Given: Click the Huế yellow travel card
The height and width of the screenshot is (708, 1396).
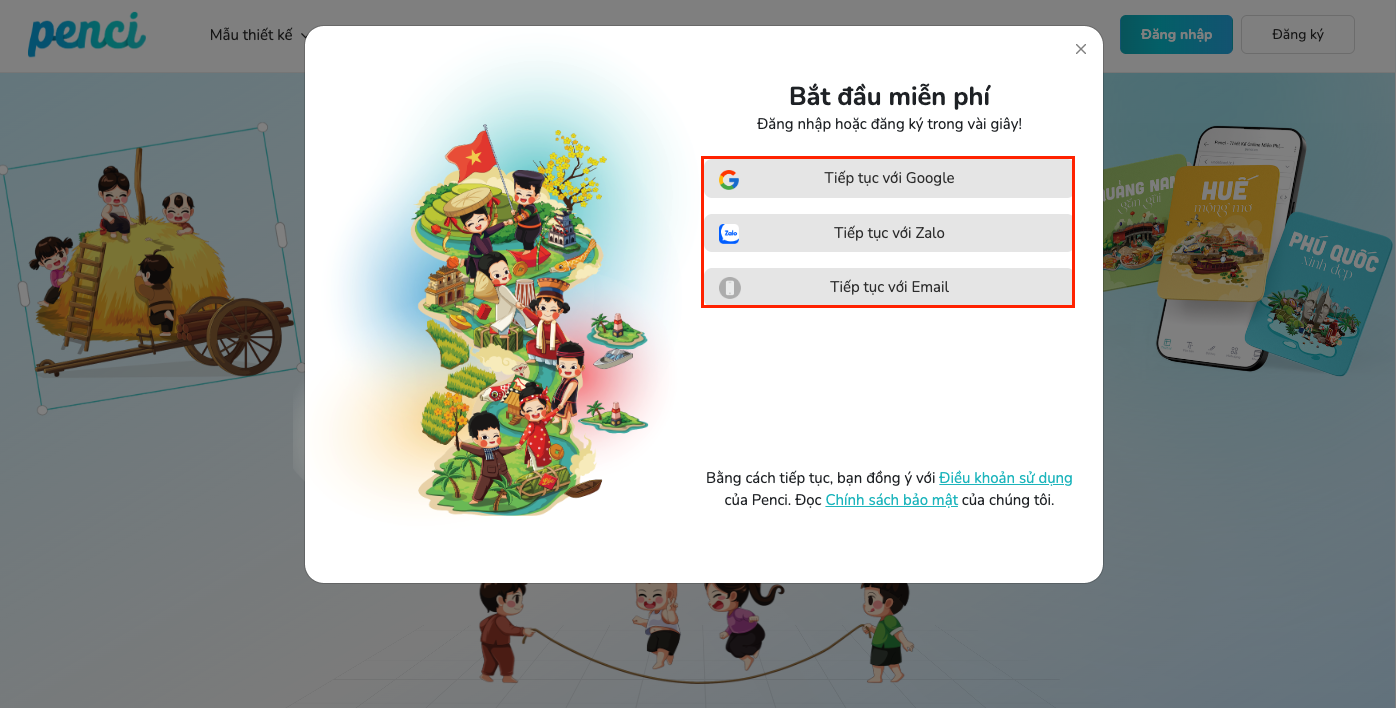Looking at the screenshot, I should point(1218,232).
